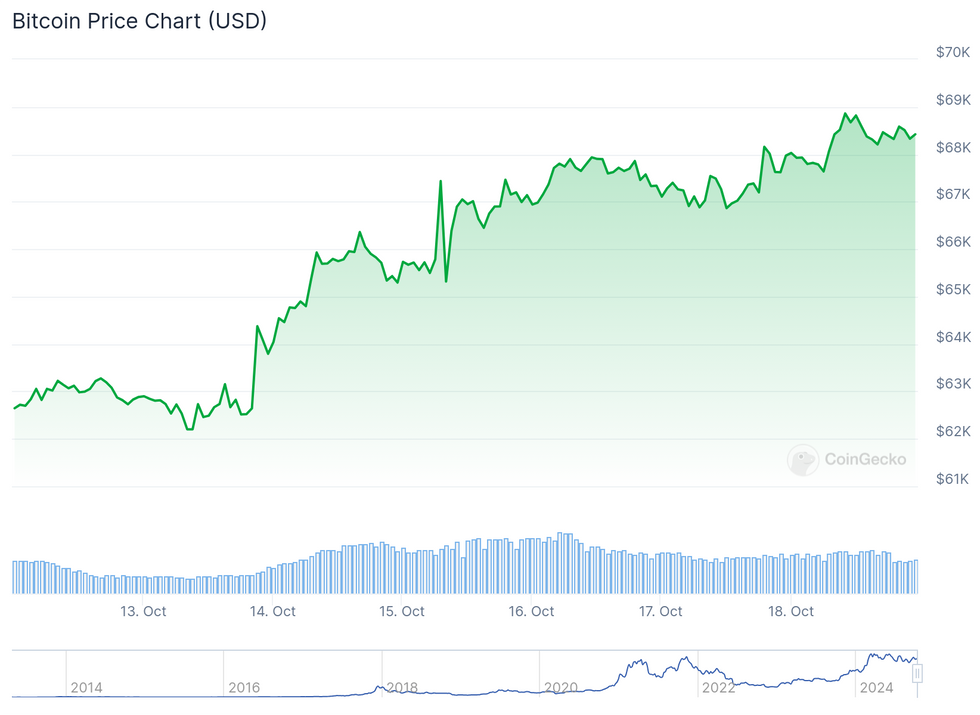
Task: Click the CoinGecko watermark text
Action: coord(865,460)
